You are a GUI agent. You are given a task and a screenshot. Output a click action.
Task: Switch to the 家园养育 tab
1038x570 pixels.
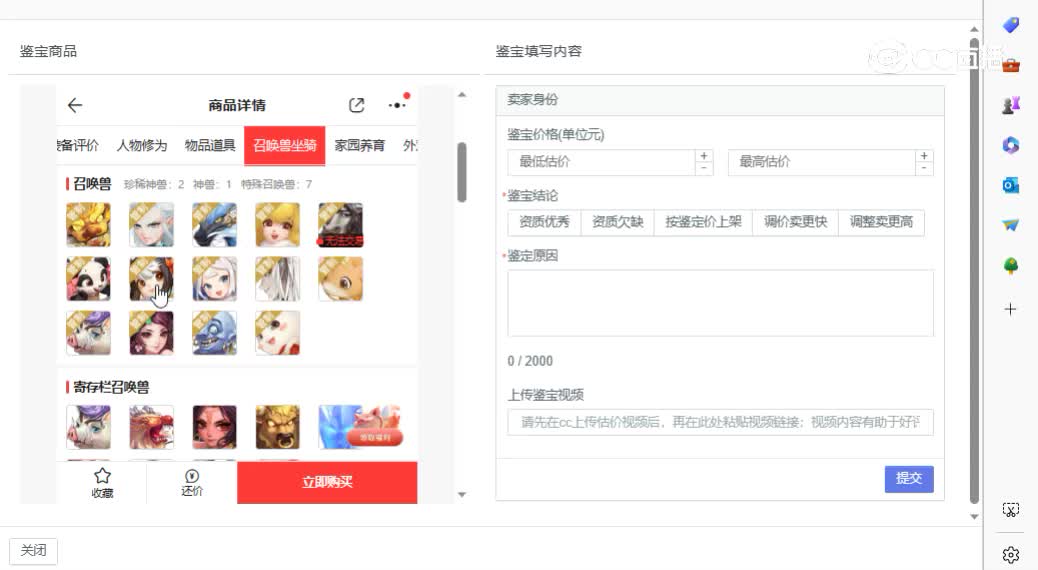pos(359,145)
